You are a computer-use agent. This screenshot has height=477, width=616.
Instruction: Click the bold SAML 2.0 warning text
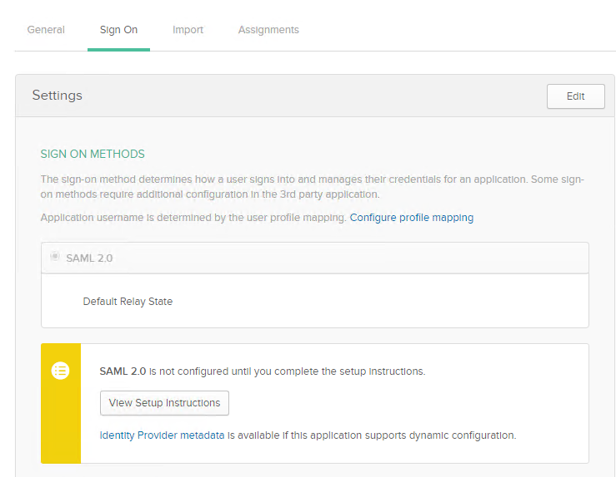pyautogui.click(x=123, y=371)
